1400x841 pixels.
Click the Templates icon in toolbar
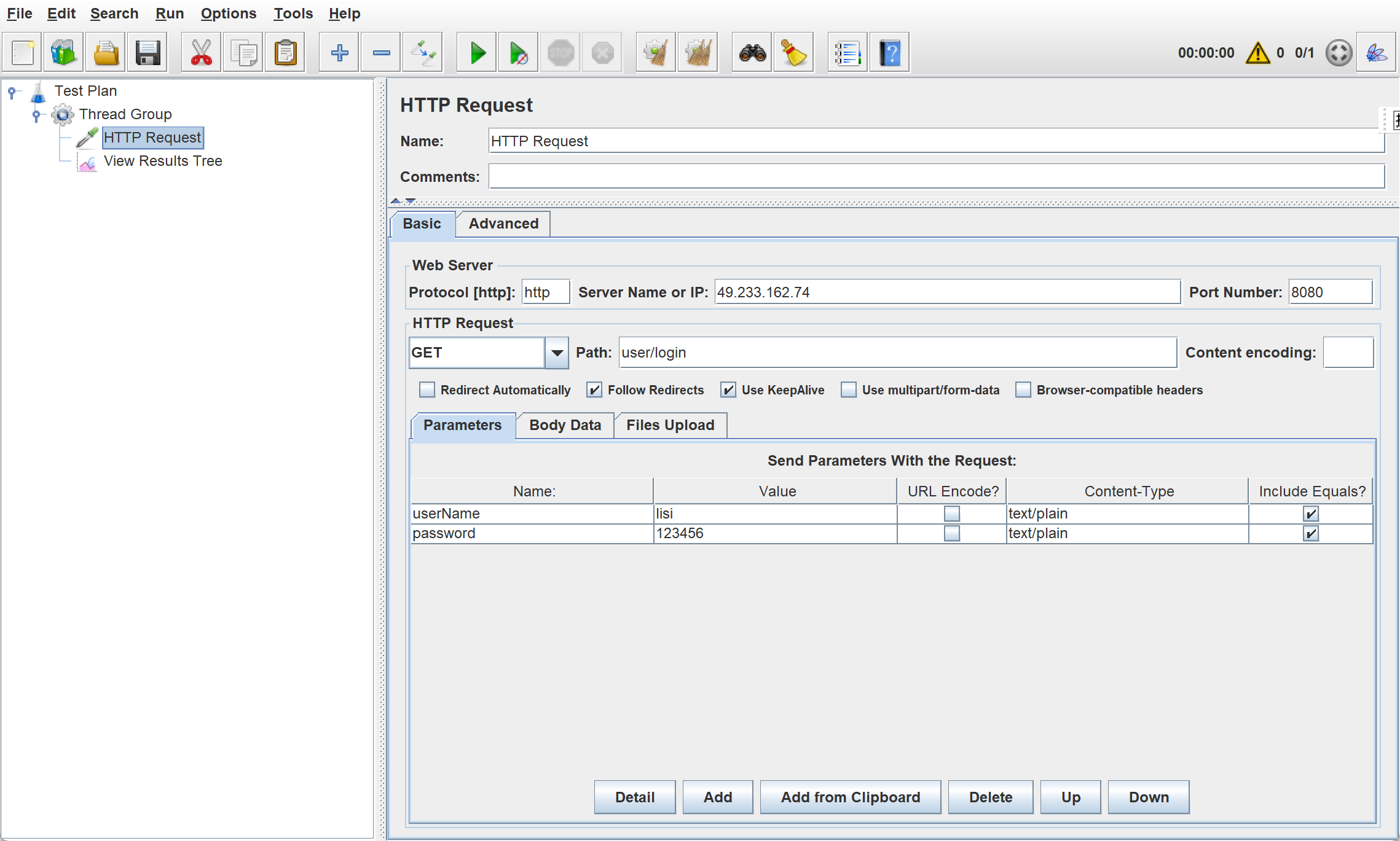coord(63,53)
